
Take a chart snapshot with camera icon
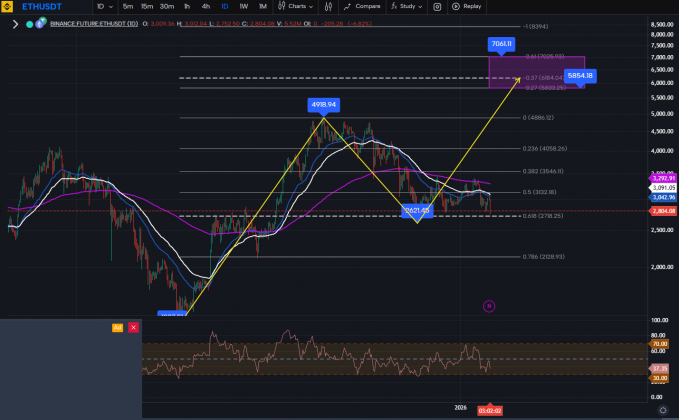437,7
